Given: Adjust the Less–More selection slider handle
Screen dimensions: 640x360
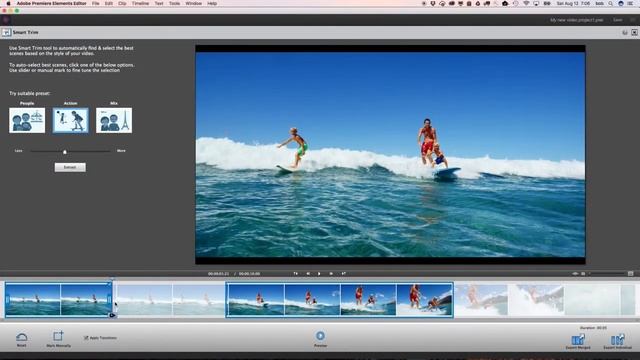Looking at the screenshot, I should (x=64, y=152).
